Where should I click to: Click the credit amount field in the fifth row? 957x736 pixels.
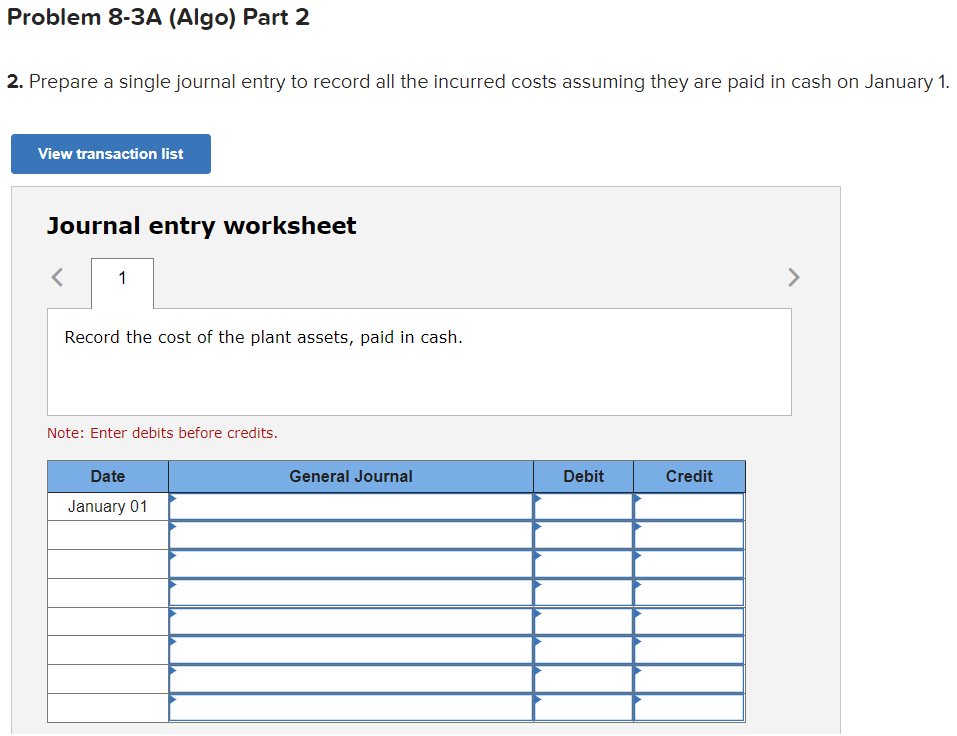(690, 621)
